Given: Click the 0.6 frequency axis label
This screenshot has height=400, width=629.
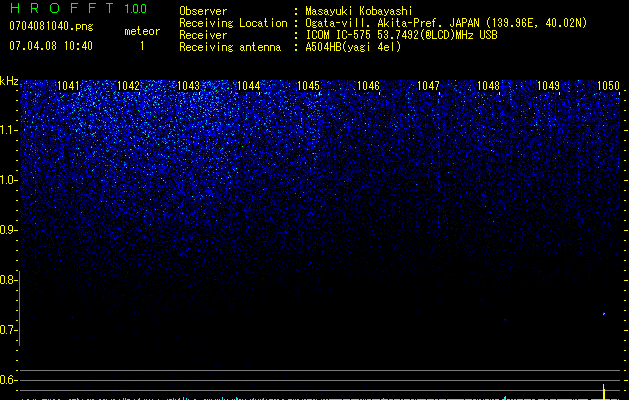Looking at the screenshot, I should click(8, 380).
